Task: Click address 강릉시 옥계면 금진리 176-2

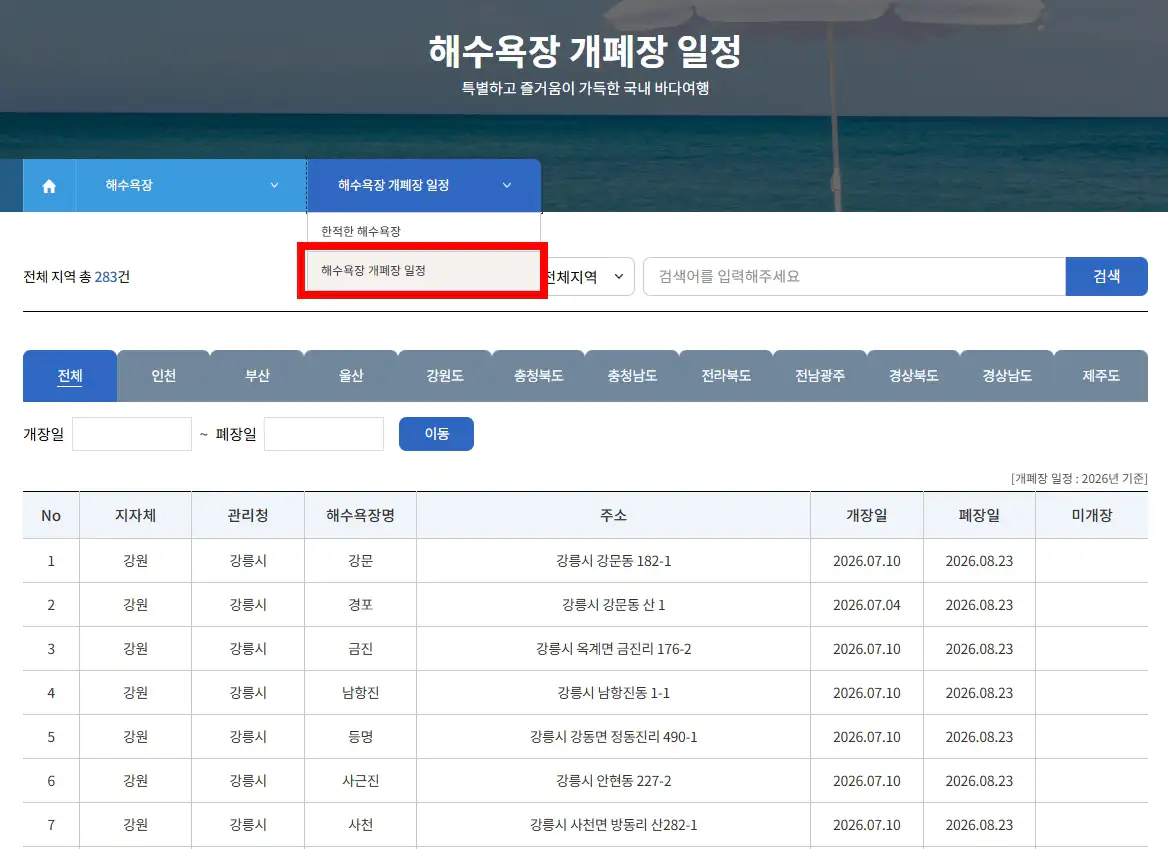Action: [x=614, y=649]
